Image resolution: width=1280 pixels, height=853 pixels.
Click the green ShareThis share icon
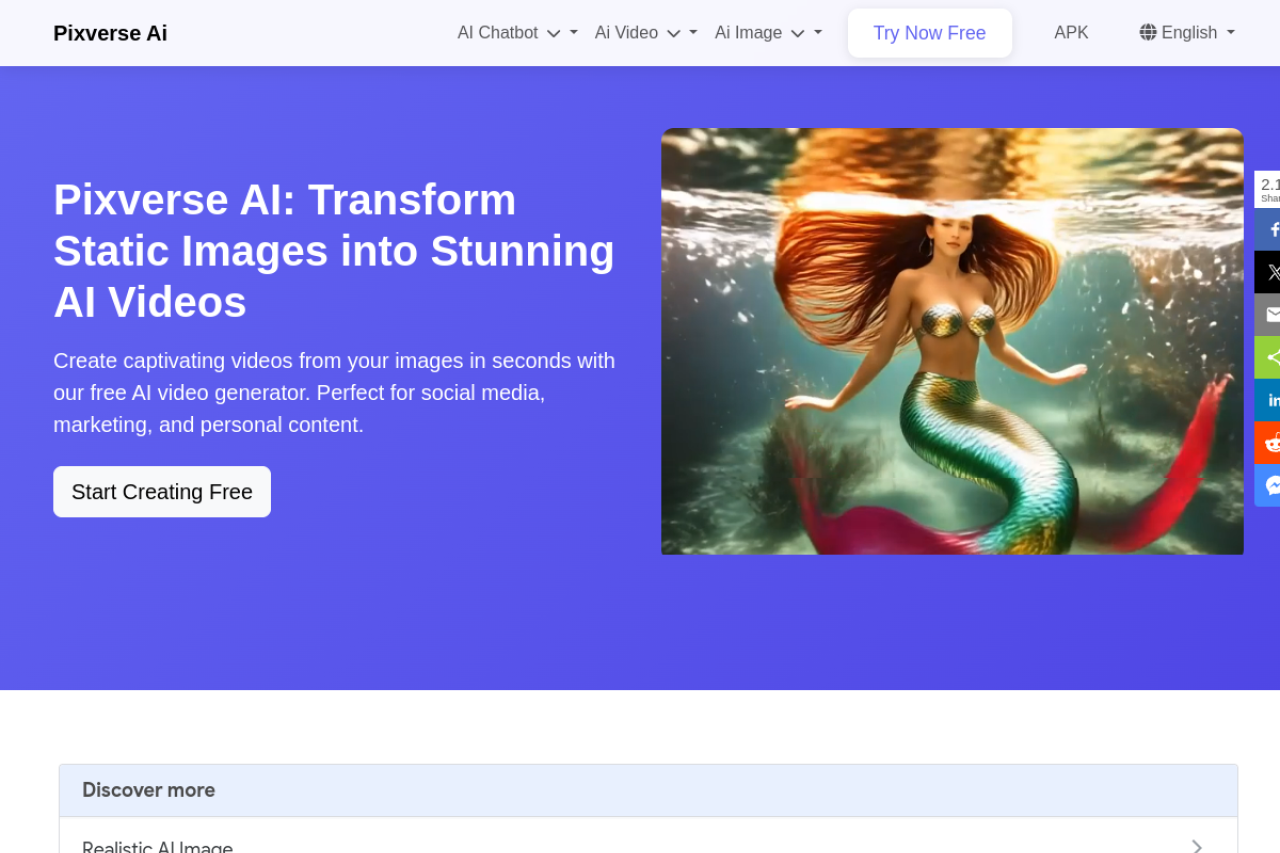pos(1268,357)
